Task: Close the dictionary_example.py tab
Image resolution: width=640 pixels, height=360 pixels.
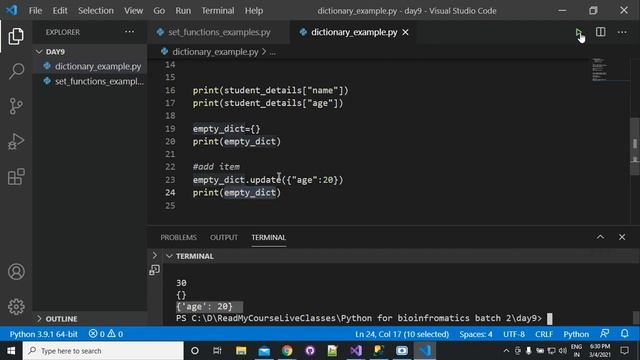Action: pyautogui.click(x=405, y=32)
